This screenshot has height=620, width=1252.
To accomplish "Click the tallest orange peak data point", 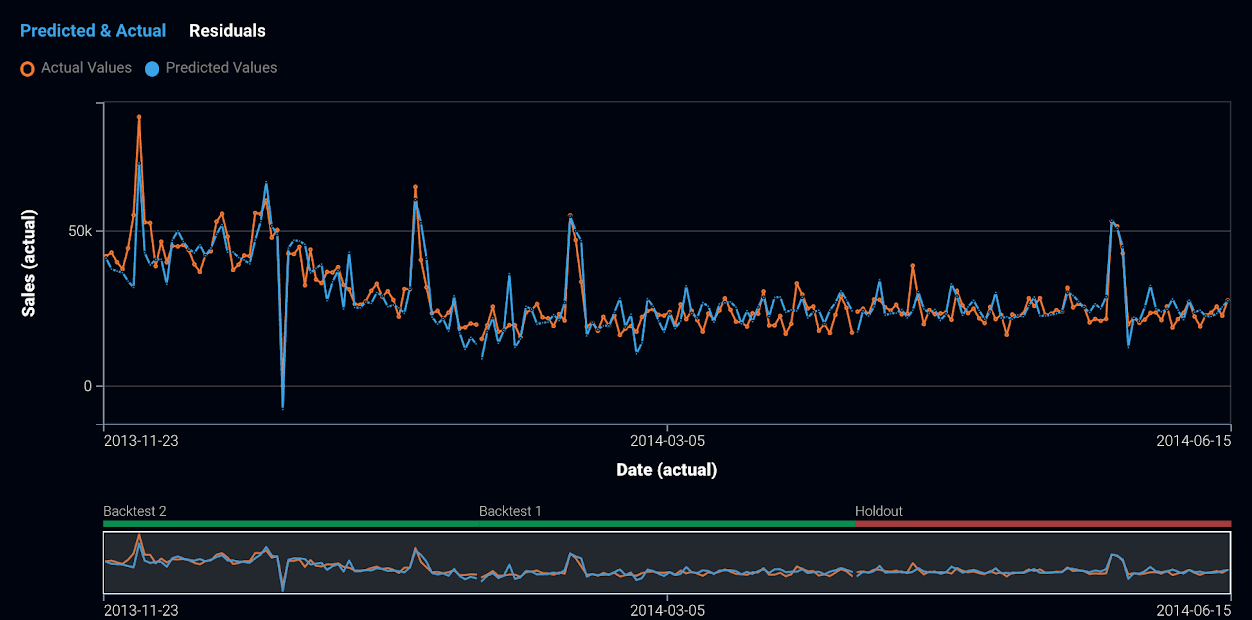I will click(139, 117).
